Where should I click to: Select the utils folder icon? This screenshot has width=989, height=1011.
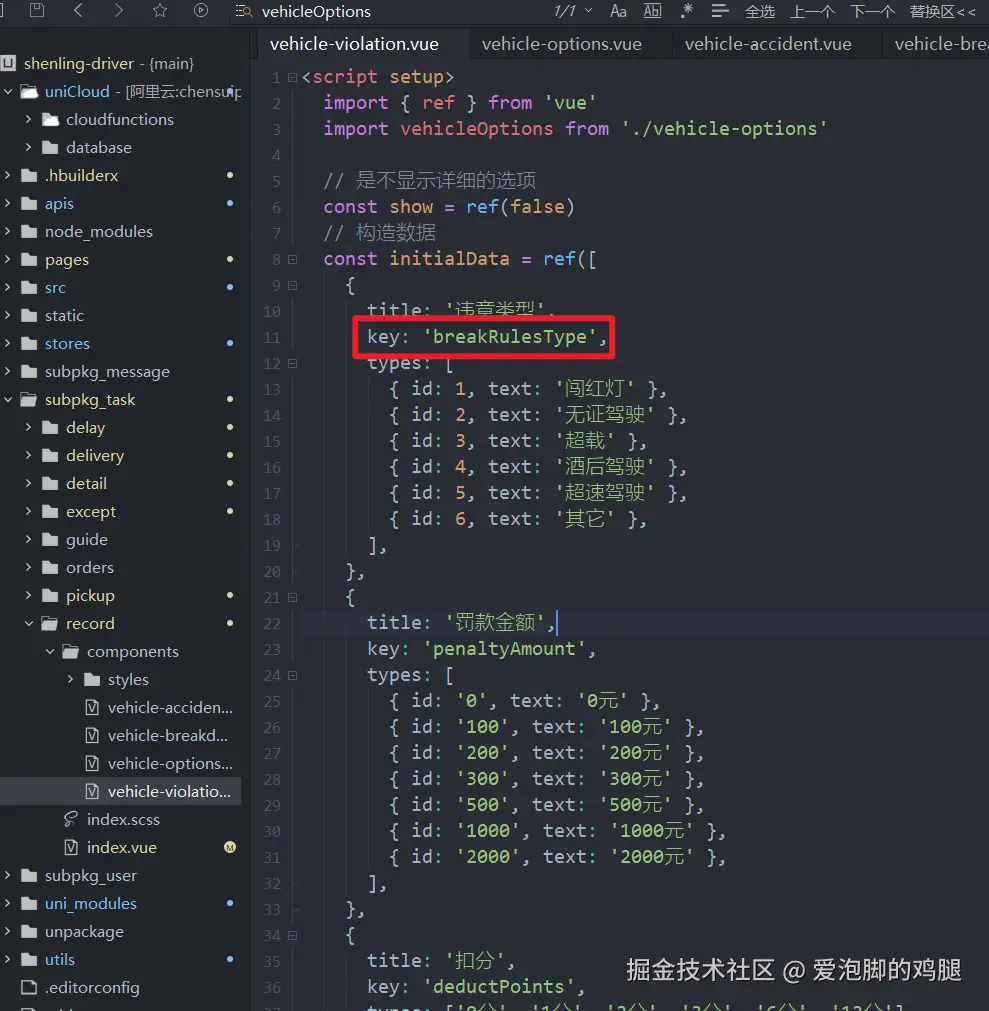[x=28, y=959]
